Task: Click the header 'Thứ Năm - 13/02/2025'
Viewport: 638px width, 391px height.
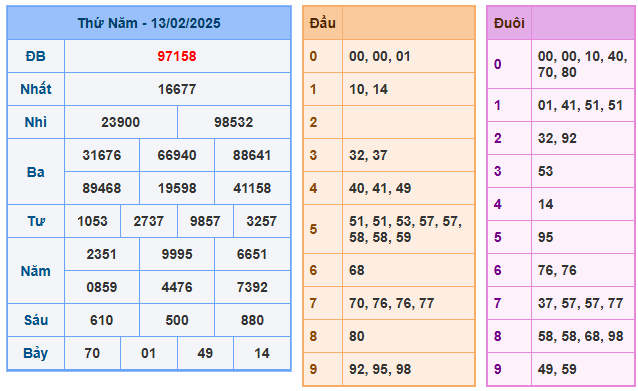Action: pos(149,23)
